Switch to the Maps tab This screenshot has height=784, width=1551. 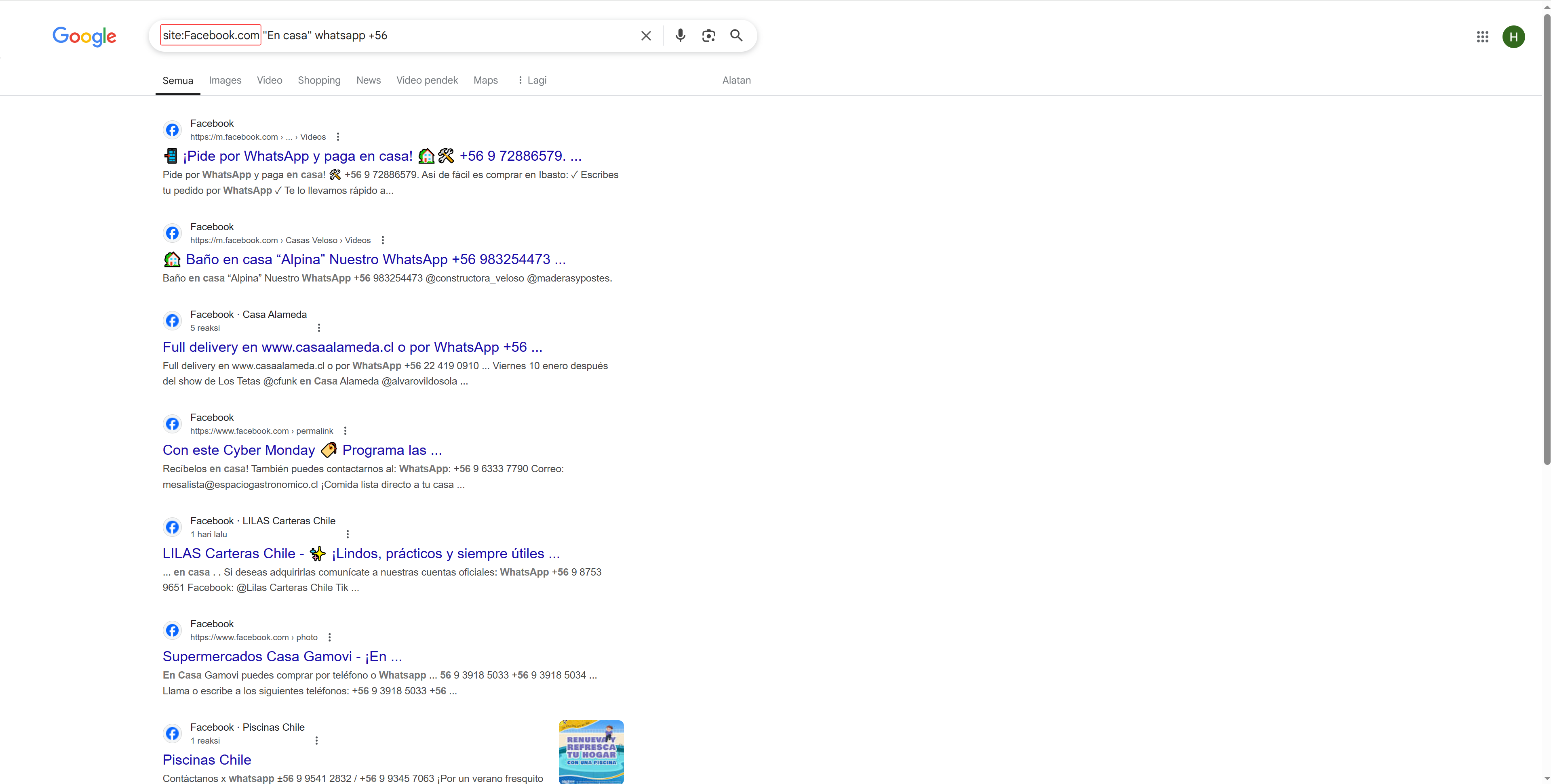(485, 81)
